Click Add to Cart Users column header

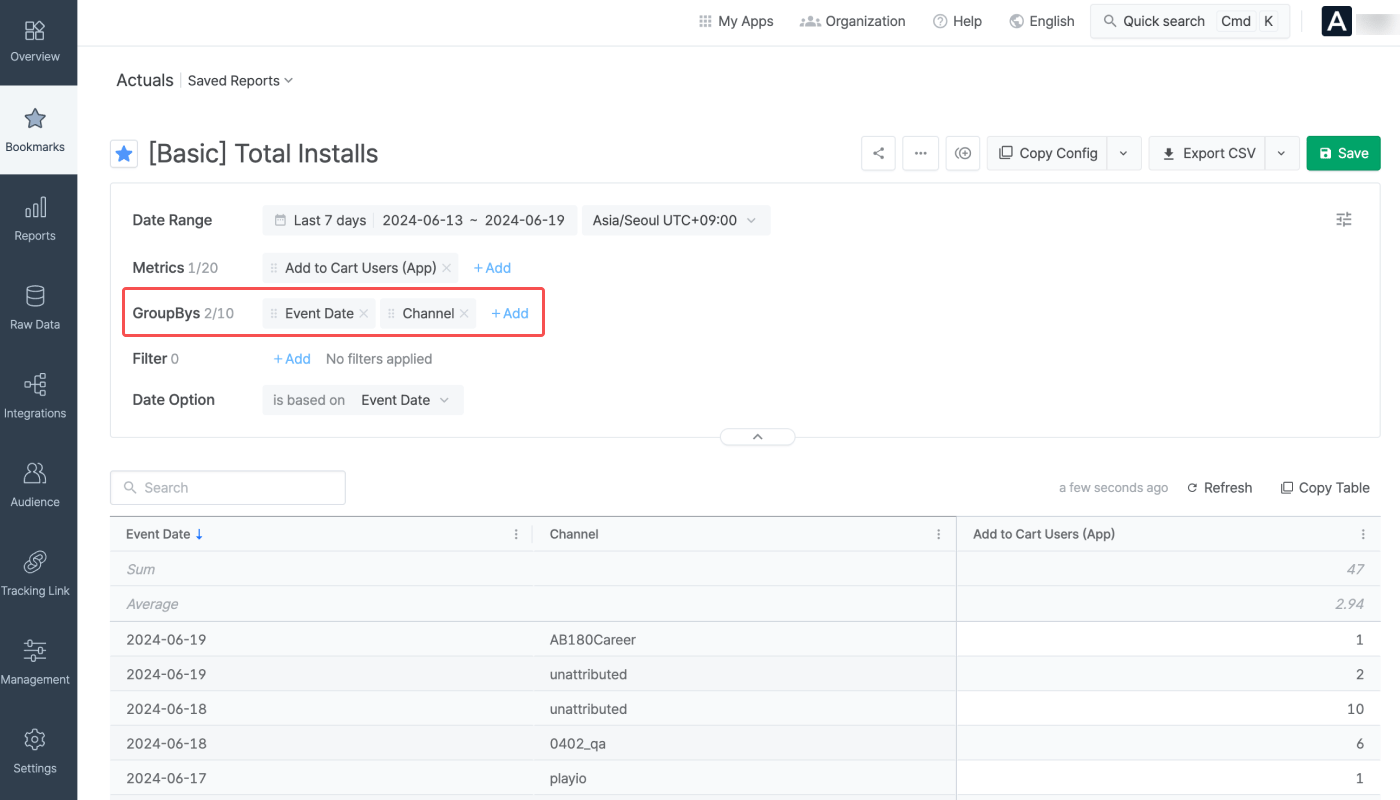click(1044, 534)
